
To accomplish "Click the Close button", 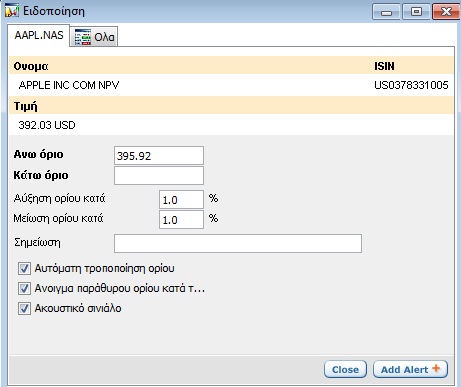I will tap(345, 369).
